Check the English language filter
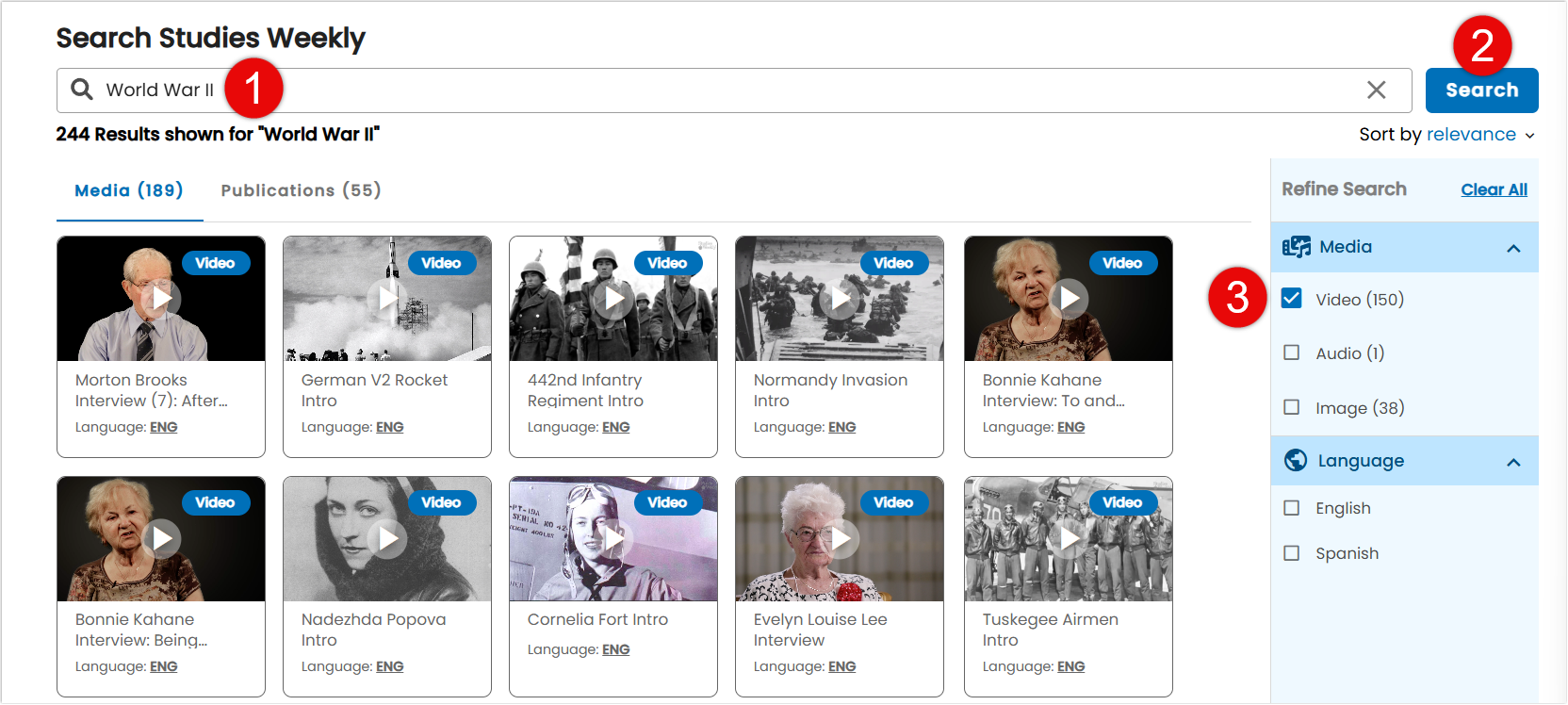 pos(1291,508)
